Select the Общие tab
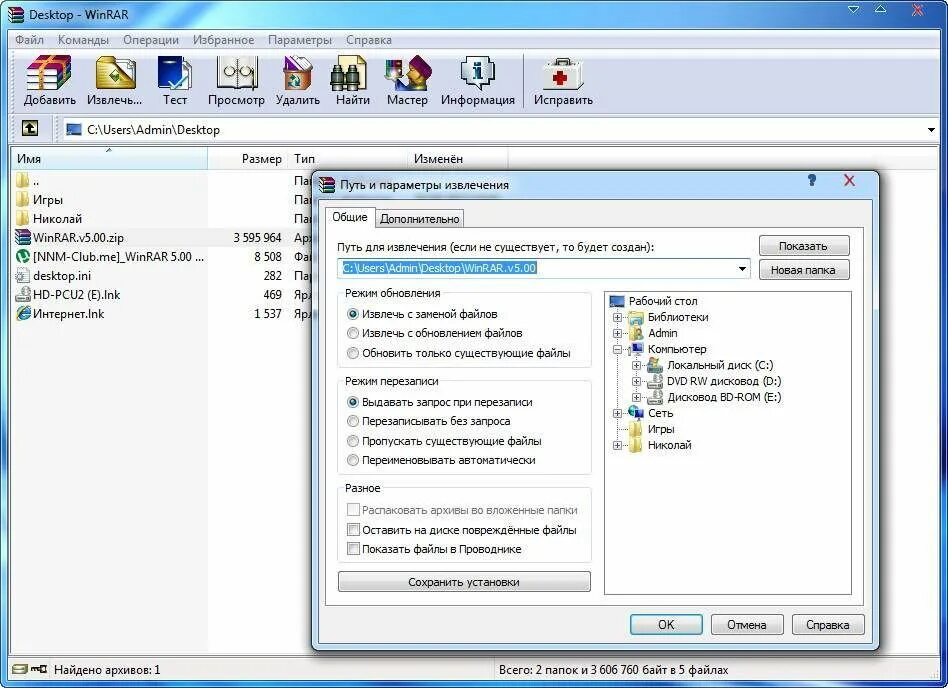This screenshot has height=688, width=948. pos(349,217)
